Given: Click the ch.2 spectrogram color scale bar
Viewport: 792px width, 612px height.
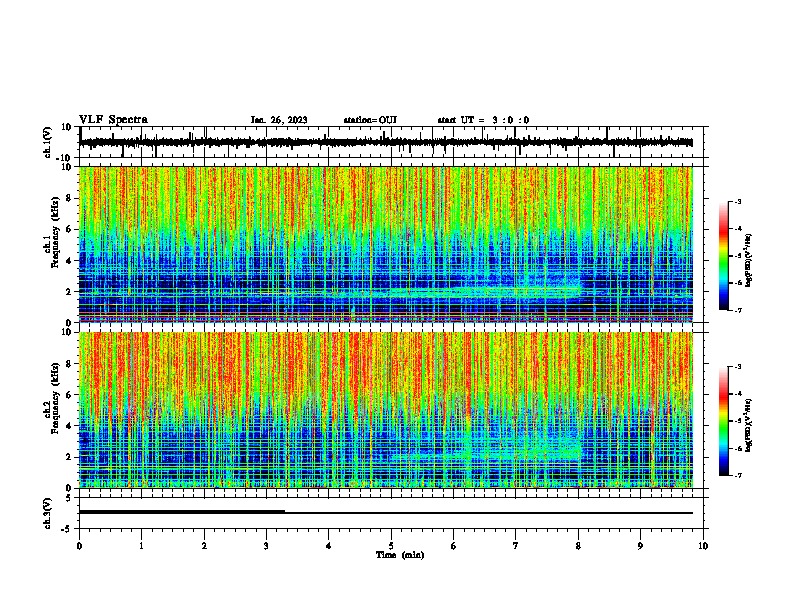Looking at the screenshot, I should [x=723, y=421].
